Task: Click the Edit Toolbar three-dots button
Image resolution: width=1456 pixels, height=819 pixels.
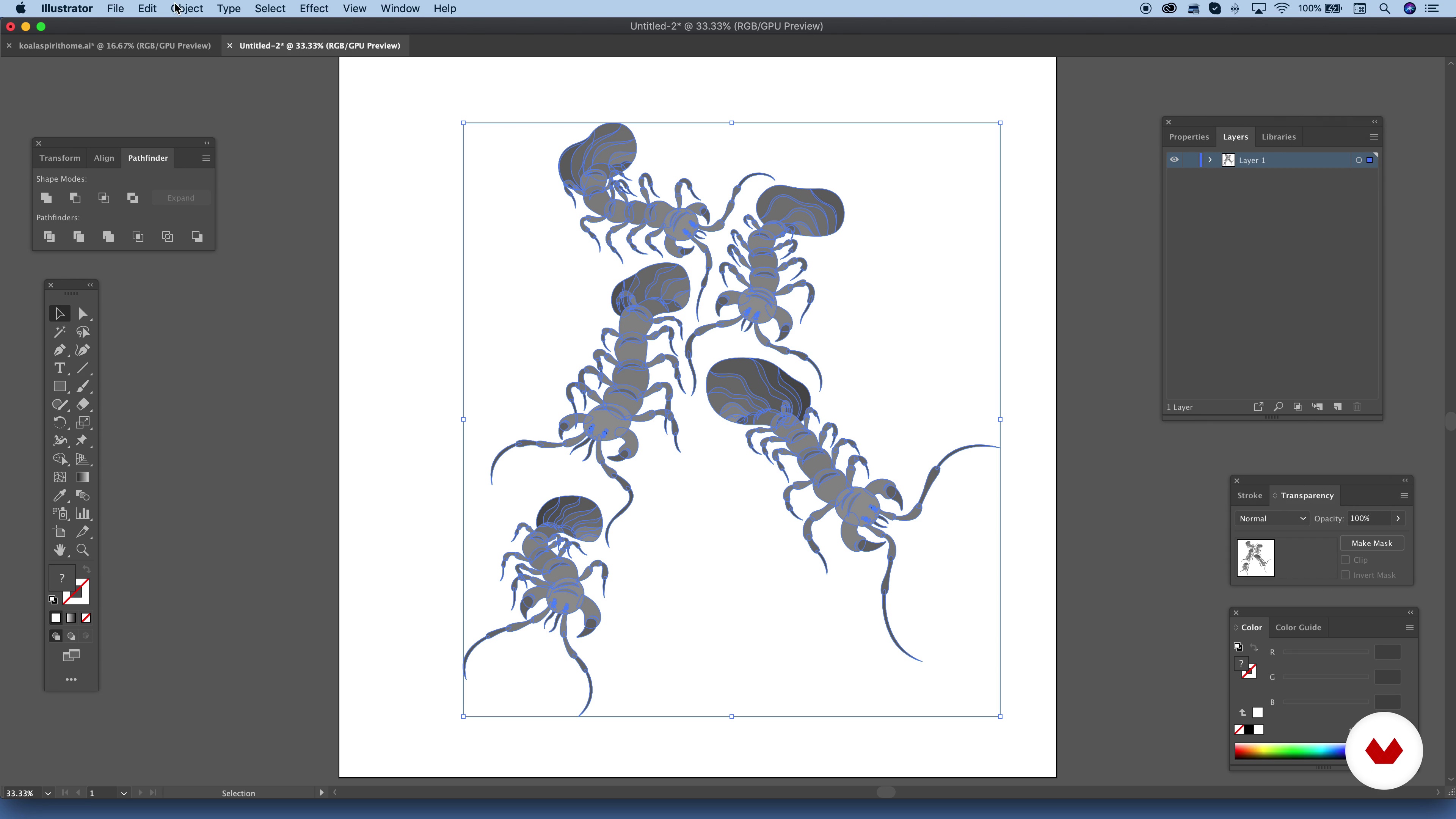Action: 71,679
